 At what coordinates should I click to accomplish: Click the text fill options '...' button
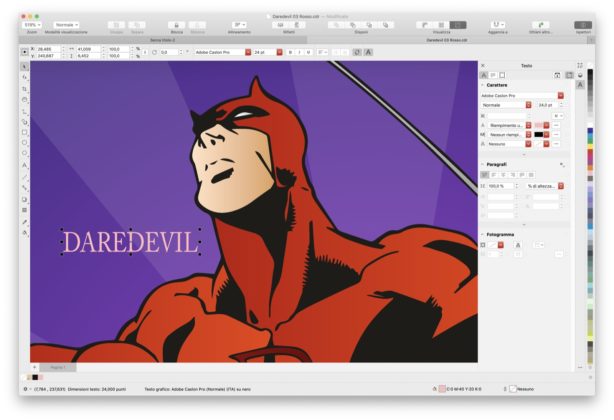[556, 125]
